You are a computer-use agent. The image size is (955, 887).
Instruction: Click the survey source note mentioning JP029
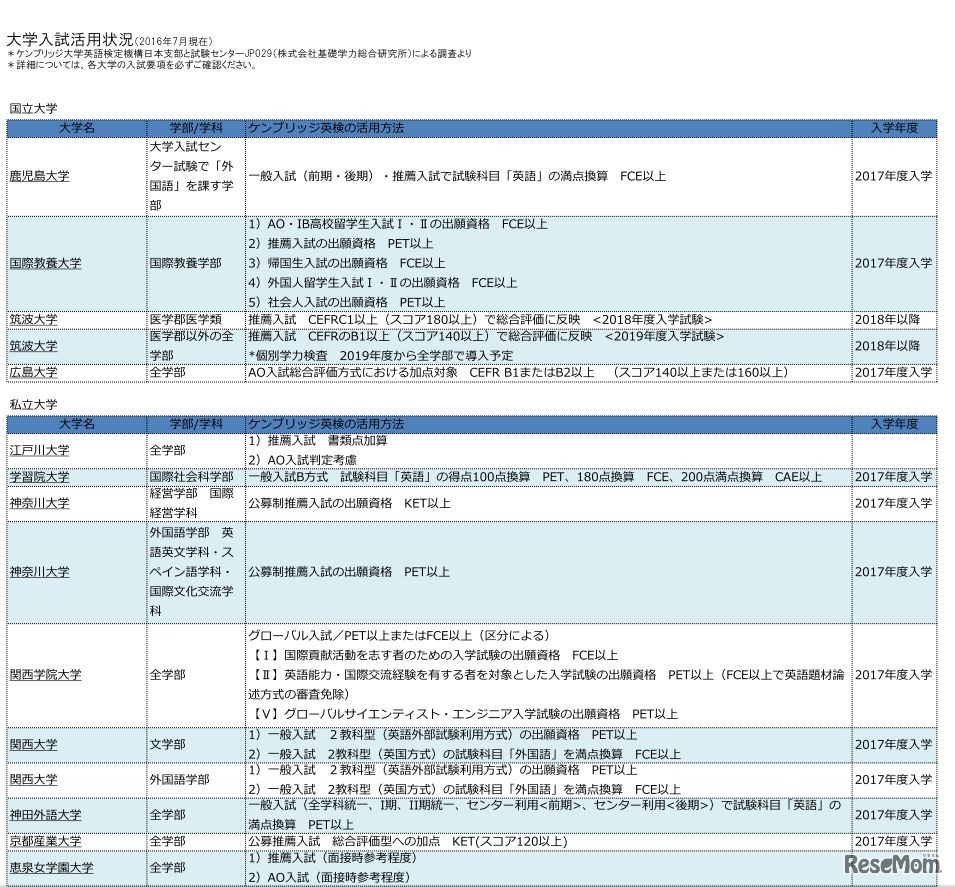pyautogui.click(x=239, y=54)
